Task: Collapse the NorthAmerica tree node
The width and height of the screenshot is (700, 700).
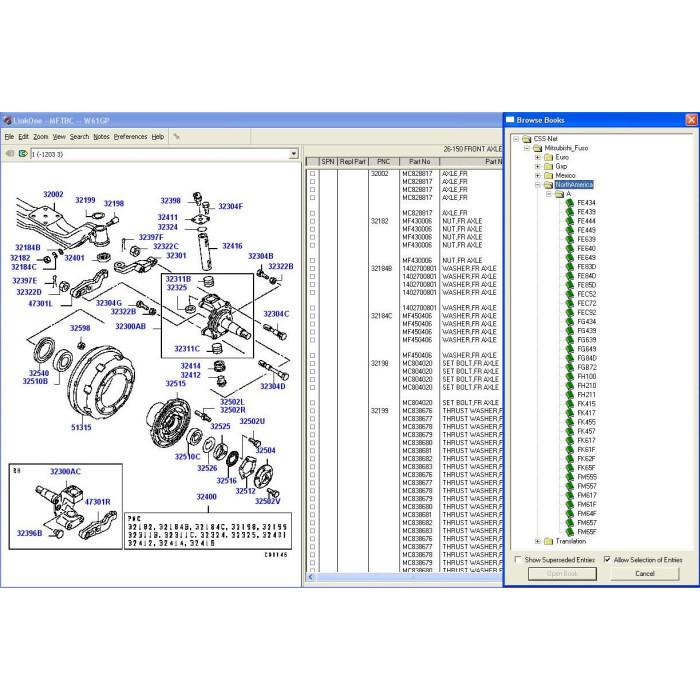Action: 538,184
